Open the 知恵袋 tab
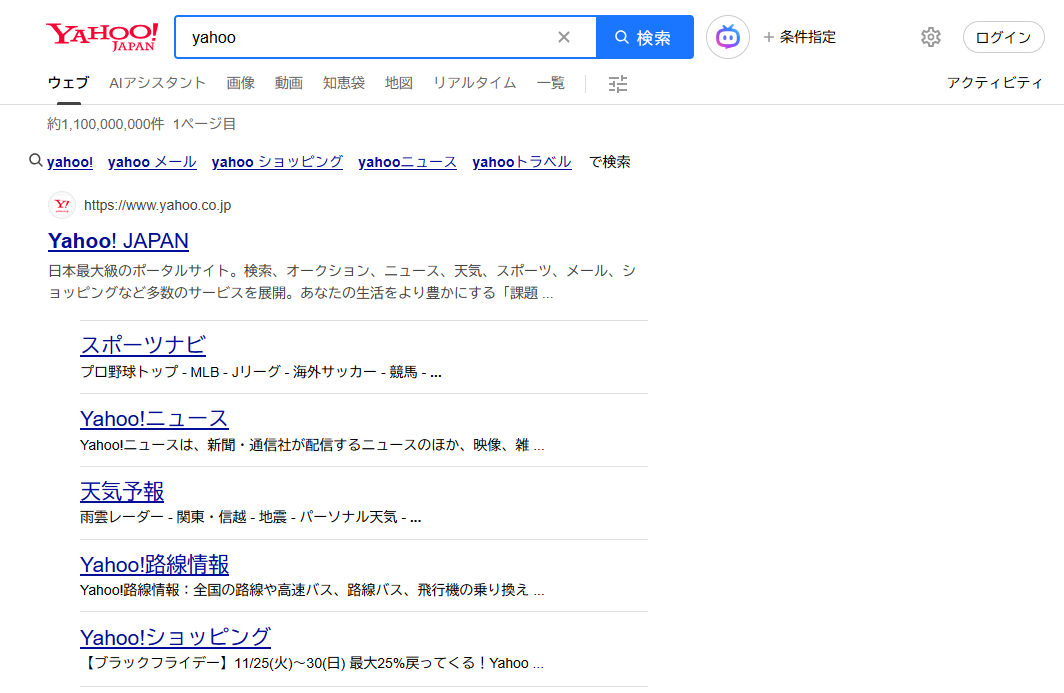1064x693 pixels. pos(343,83)
